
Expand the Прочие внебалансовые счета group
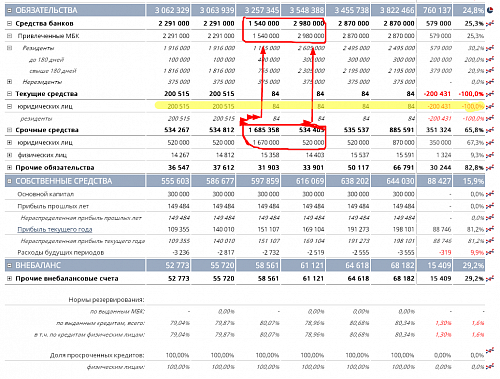[9, 278]
